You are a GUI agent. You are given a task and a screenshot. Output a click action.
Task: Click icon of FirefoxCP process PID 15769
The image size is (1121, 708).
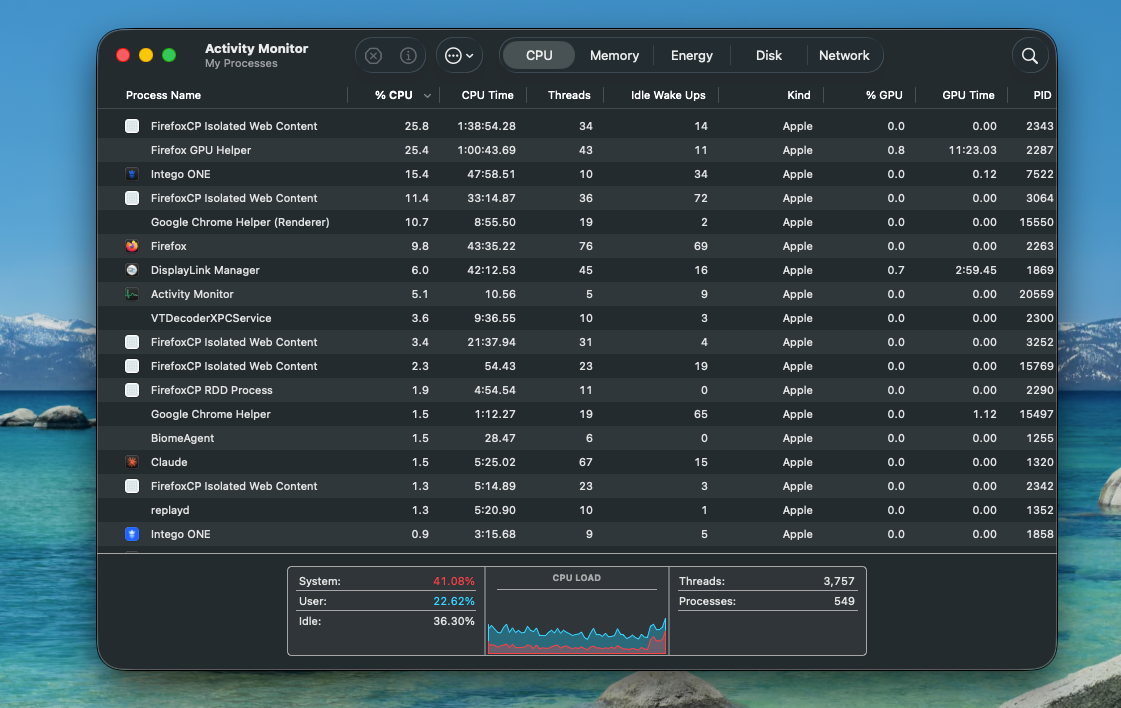coord(132,366)
